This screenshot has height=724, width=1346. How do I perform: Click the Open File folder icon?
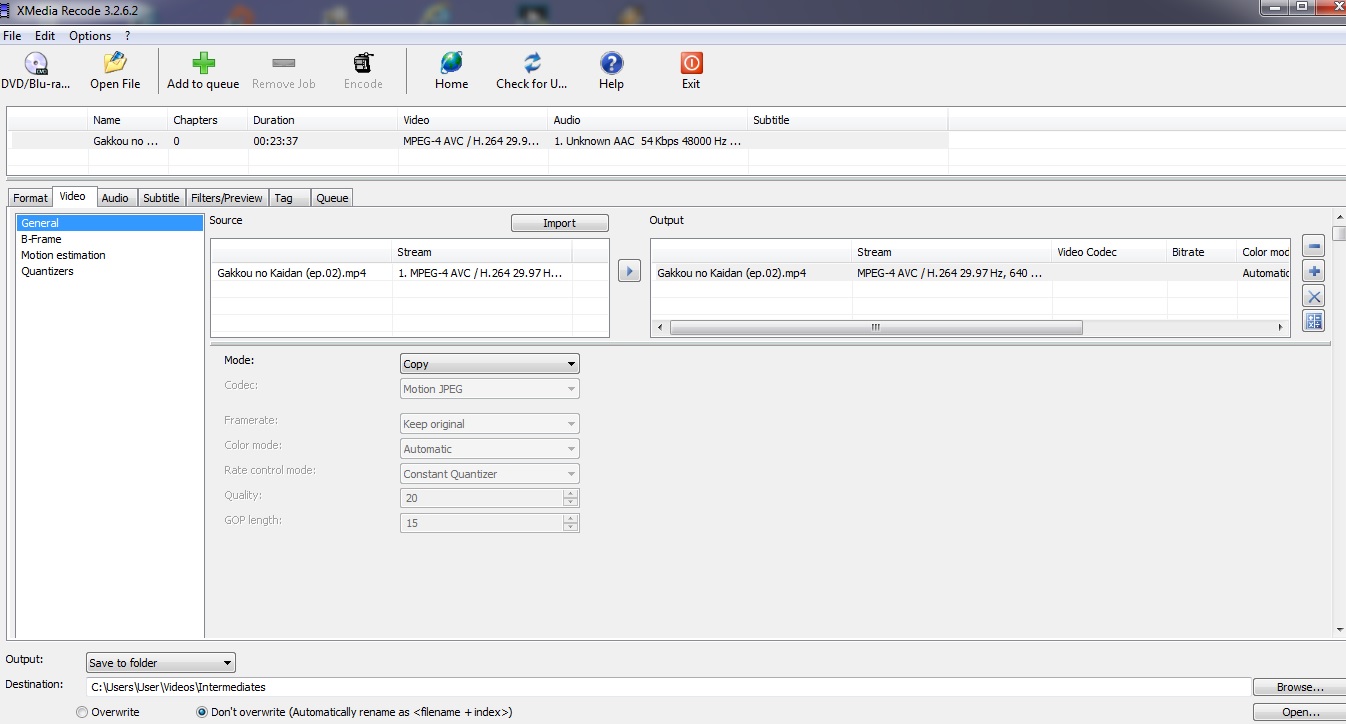pyautogui.click(x=115, y=63)
